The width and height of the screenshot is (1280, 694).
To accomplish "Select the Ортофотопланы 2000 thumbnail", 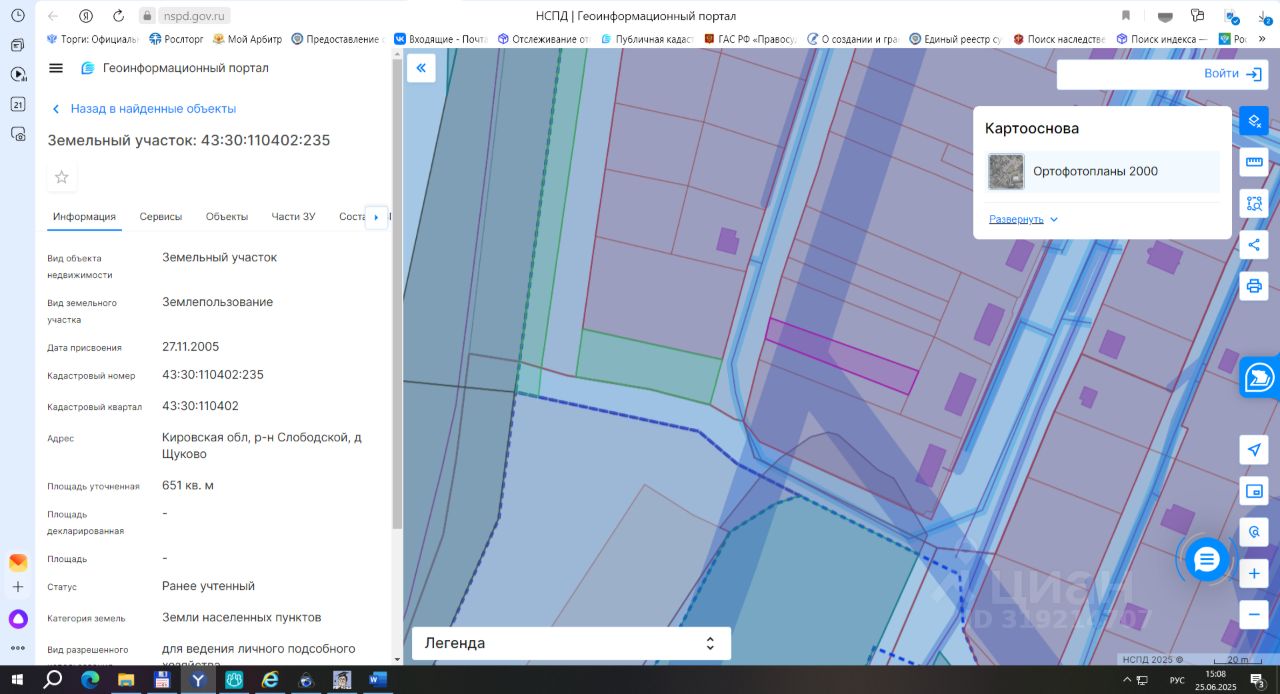I will pos(1006,172).
